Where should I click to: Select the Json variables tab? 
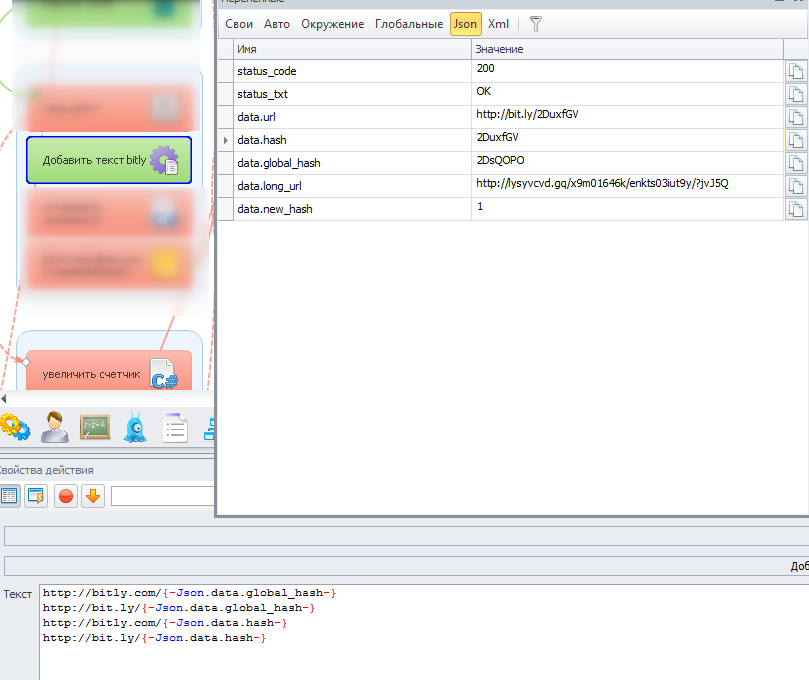coord(465,24)
